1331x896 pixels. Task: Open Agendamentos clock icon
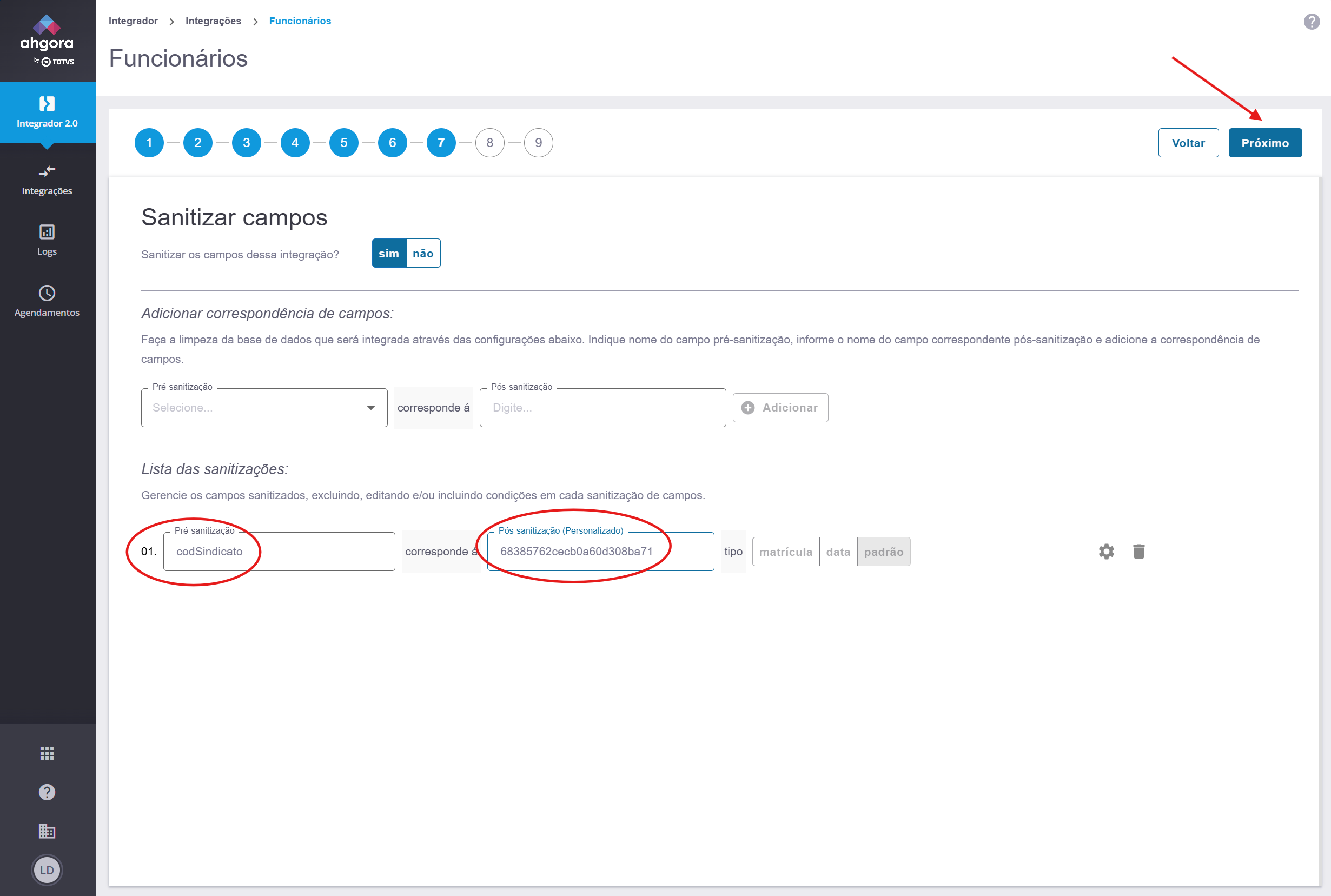pos(47,293)
